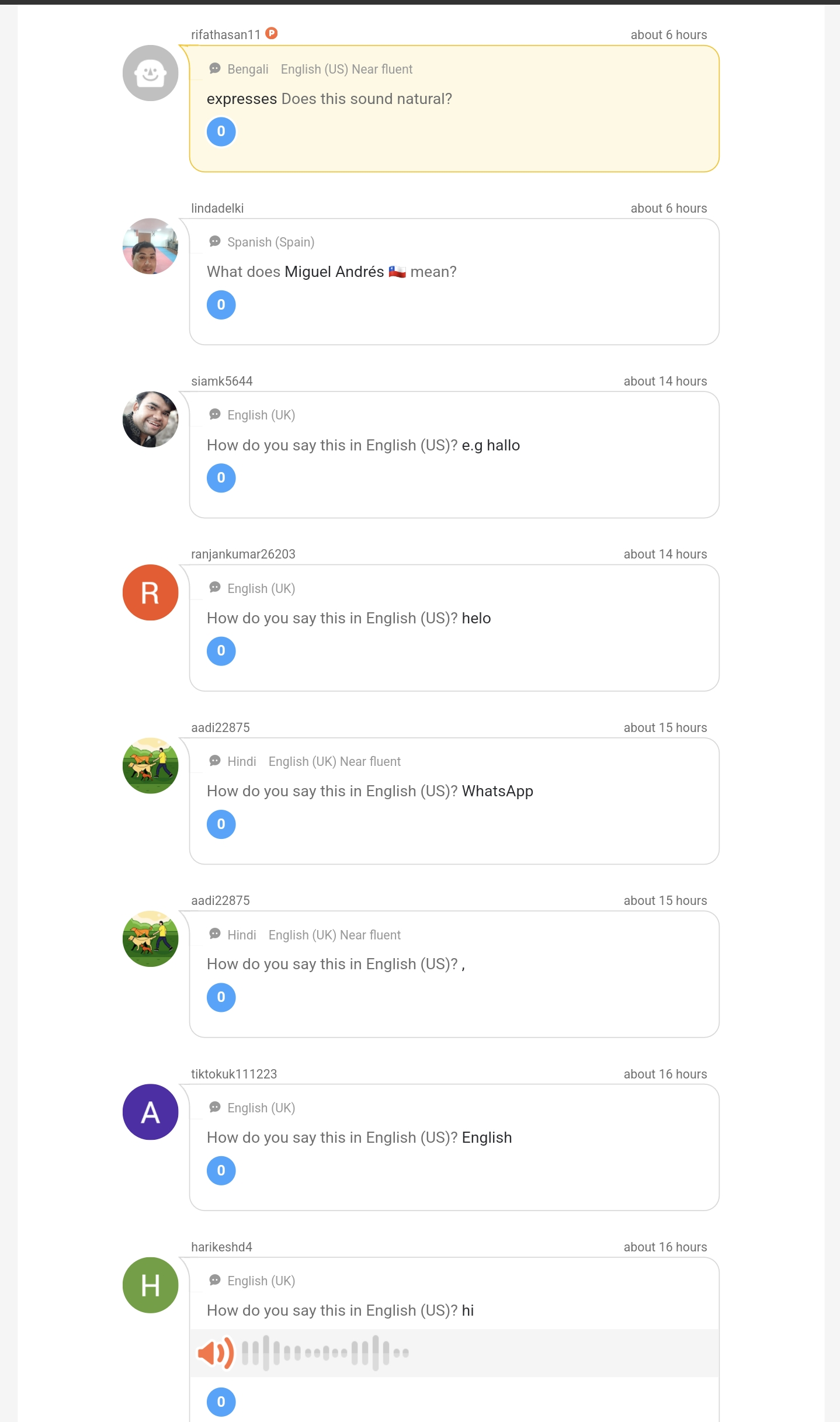Viewport: 840px width, 1422px height.
Task: Click the speech bubble icon beside Spanish (Spain)
Action: tap(215, 241)
